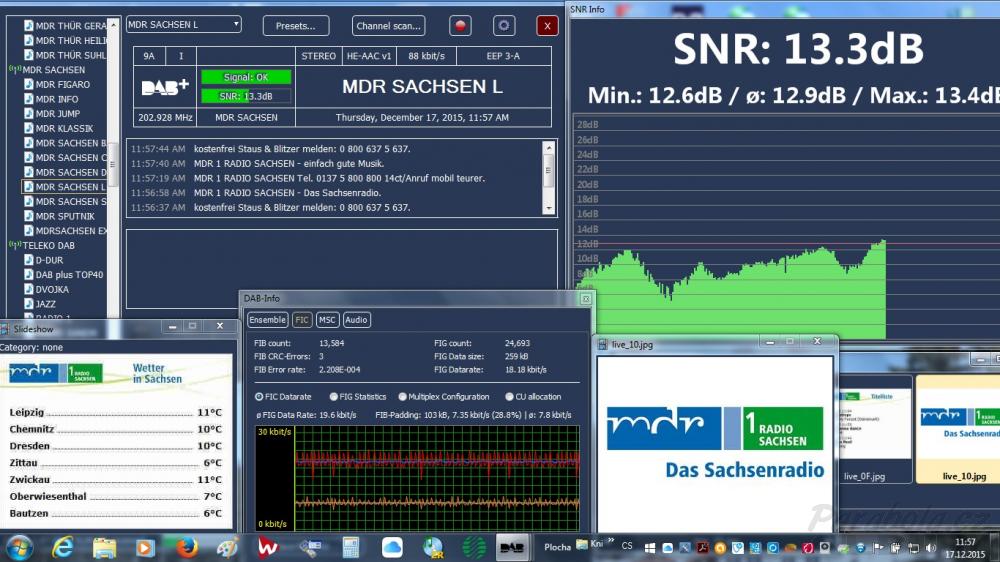Image resolution: width=1000 pixels, height=562 pixels.
Task: Open Calculator from taskbar
Action: coord(350,547)
